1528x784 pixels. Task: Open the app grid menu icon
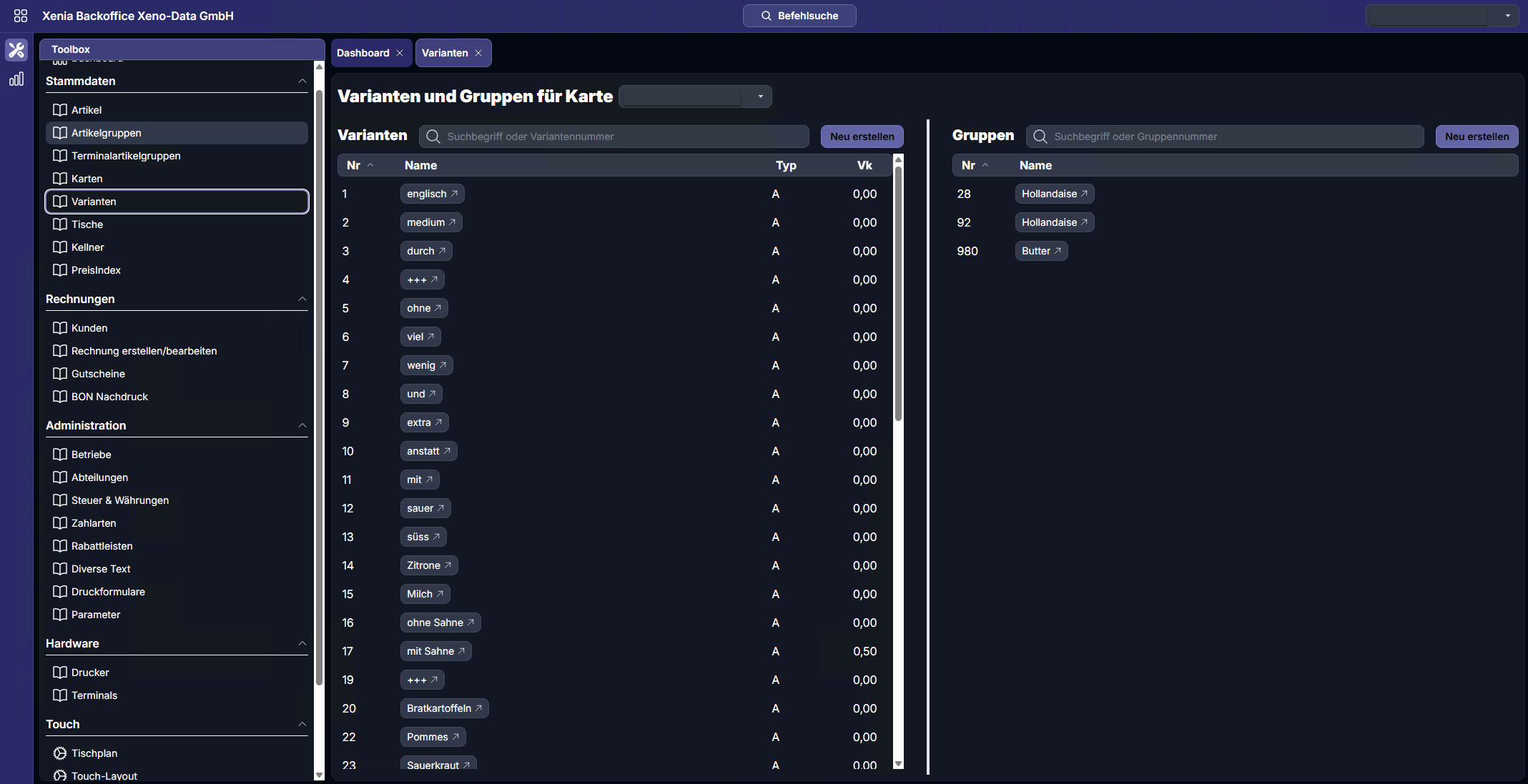click(x=20, y=16)
